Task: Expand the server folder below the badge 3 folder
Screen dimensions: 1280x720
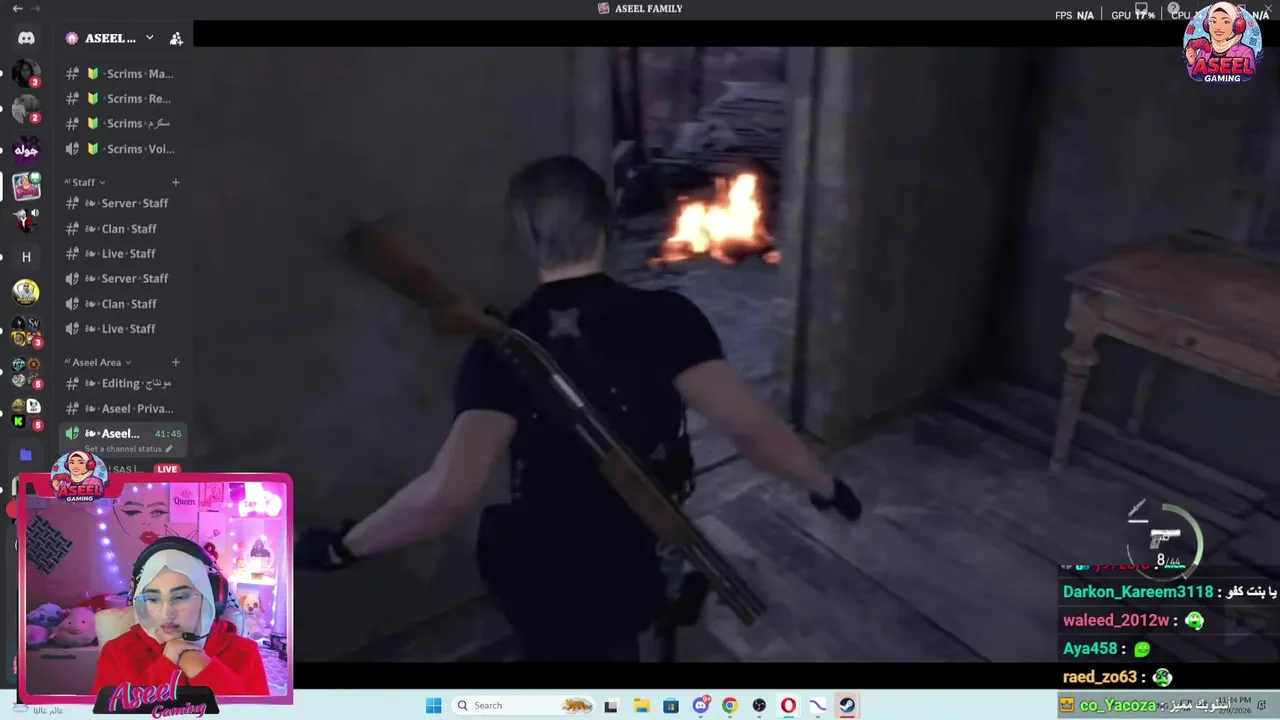Action: point(26,371)
